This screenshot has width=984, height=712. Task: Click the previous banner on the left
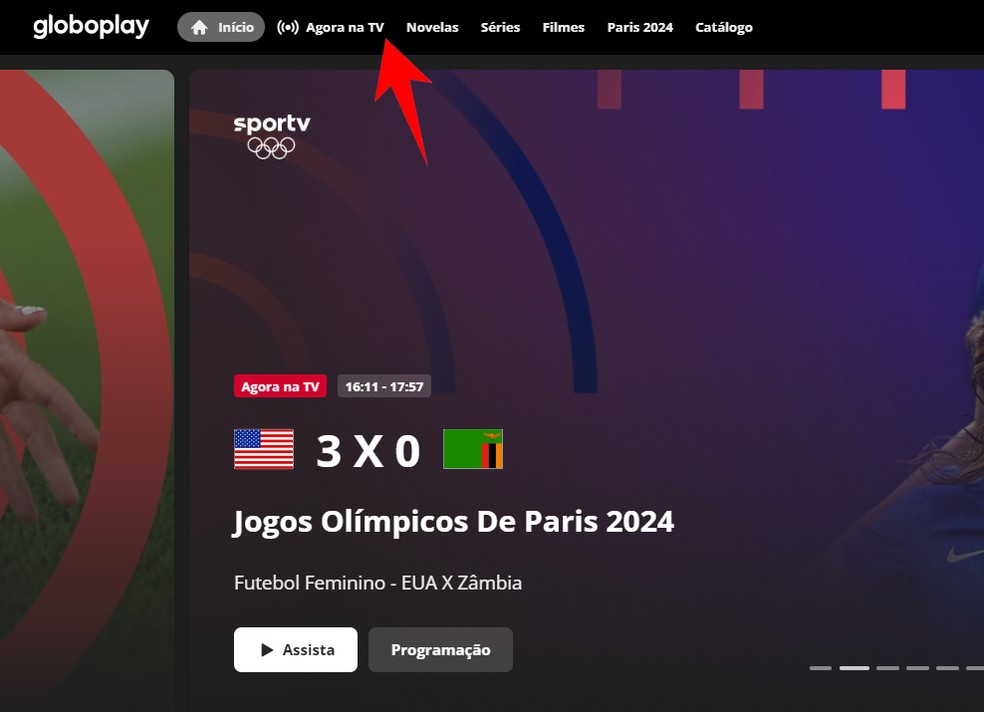[x=87, y=389]
